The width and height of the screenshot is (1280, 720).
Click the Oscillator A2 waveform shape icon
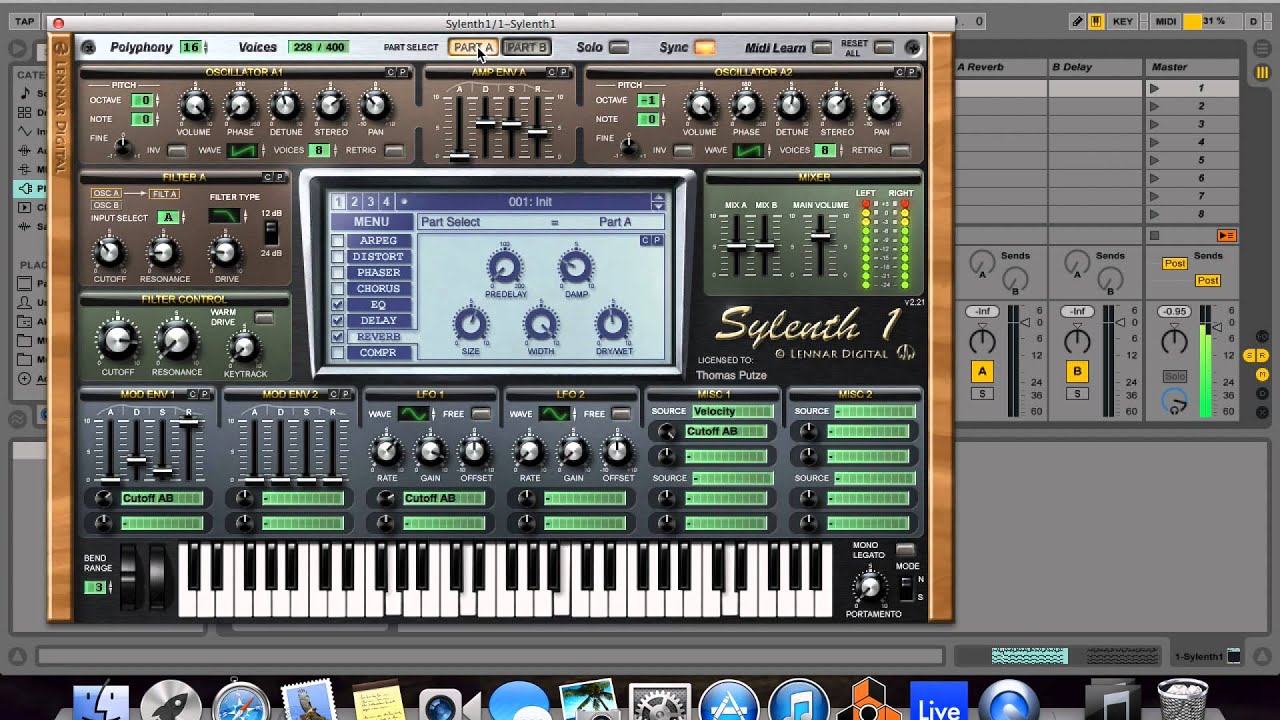747,150
